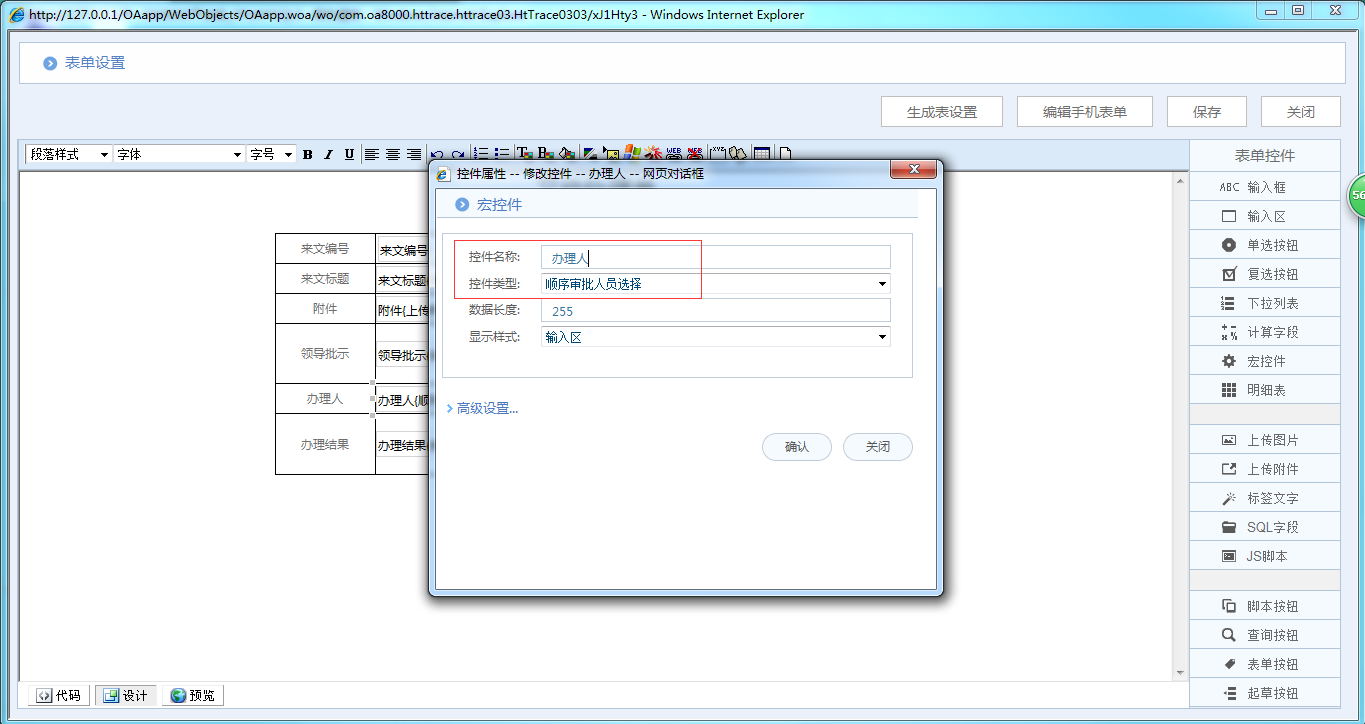
Task: Add a 宏控件 macro control
Action: tap(1264, 361)
